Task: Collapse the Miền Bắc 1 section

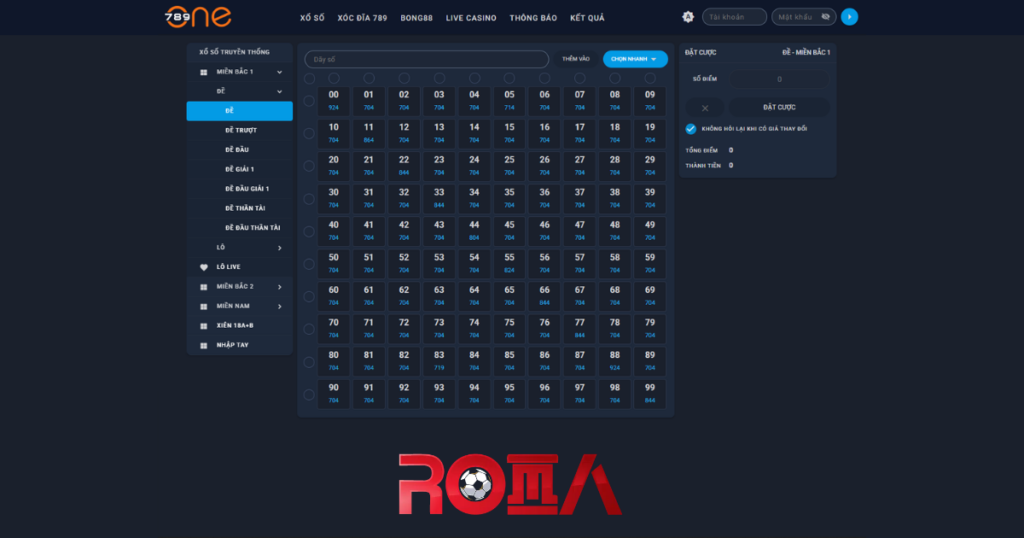Action: click(280, 72)
